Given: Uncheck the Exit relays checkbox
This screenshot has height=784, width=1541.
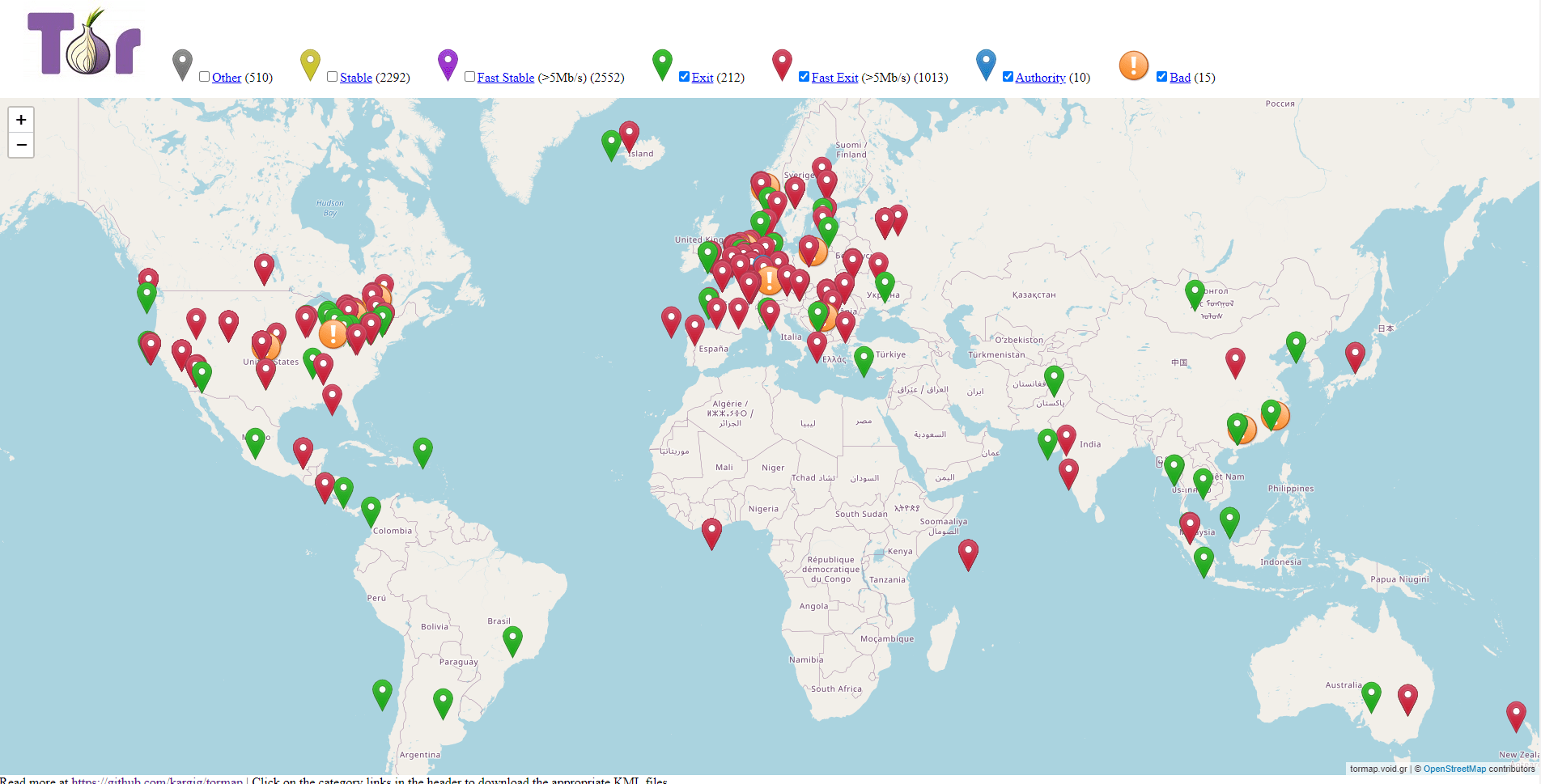Looking at the screenshot, I should [685, 77].
